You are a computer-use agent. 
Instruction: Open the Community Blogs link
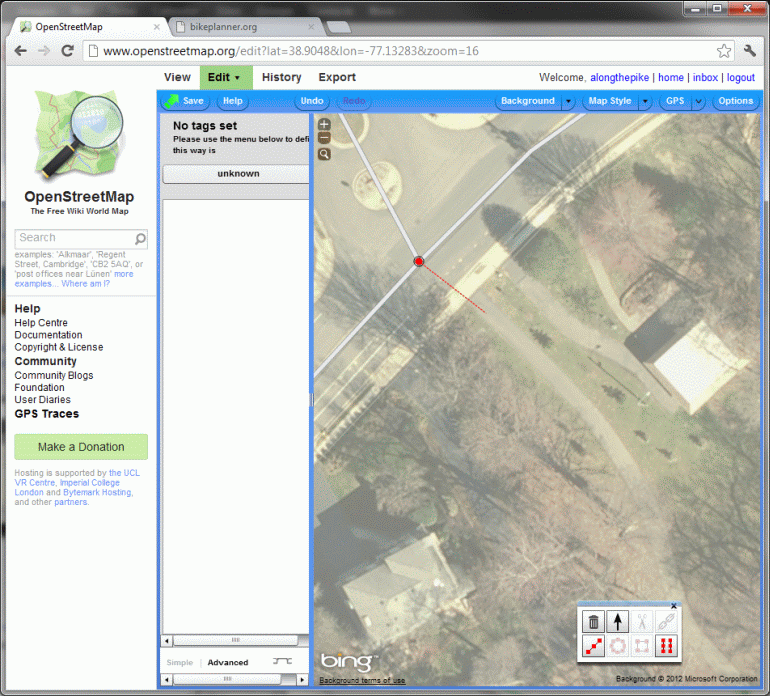click(x=54, y=375)
